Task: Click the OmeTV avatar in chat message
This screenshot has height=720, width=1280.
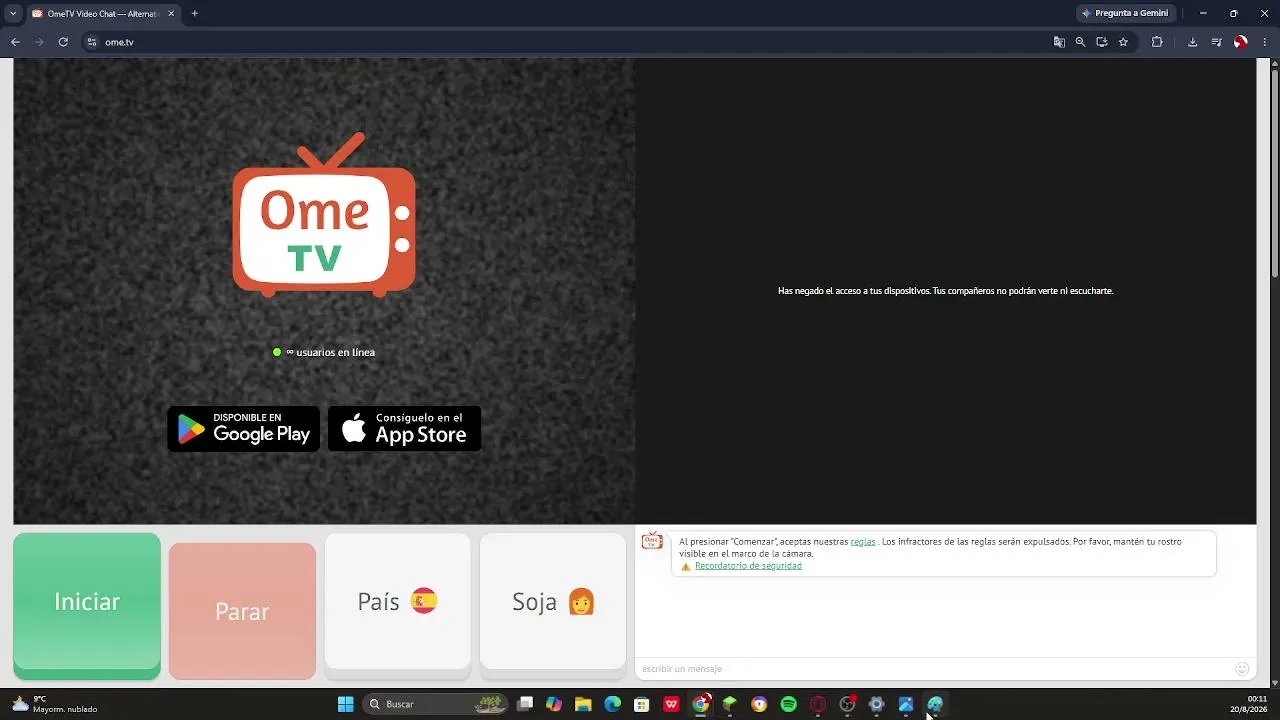Action: (652, 541)
